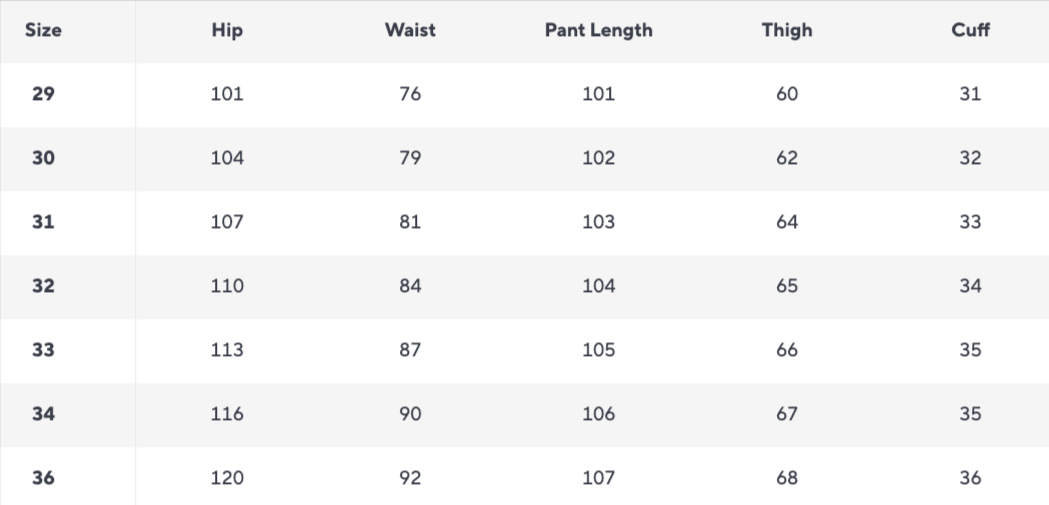Click the Cuff column header

pyautogui.click(x=970, y=30)
